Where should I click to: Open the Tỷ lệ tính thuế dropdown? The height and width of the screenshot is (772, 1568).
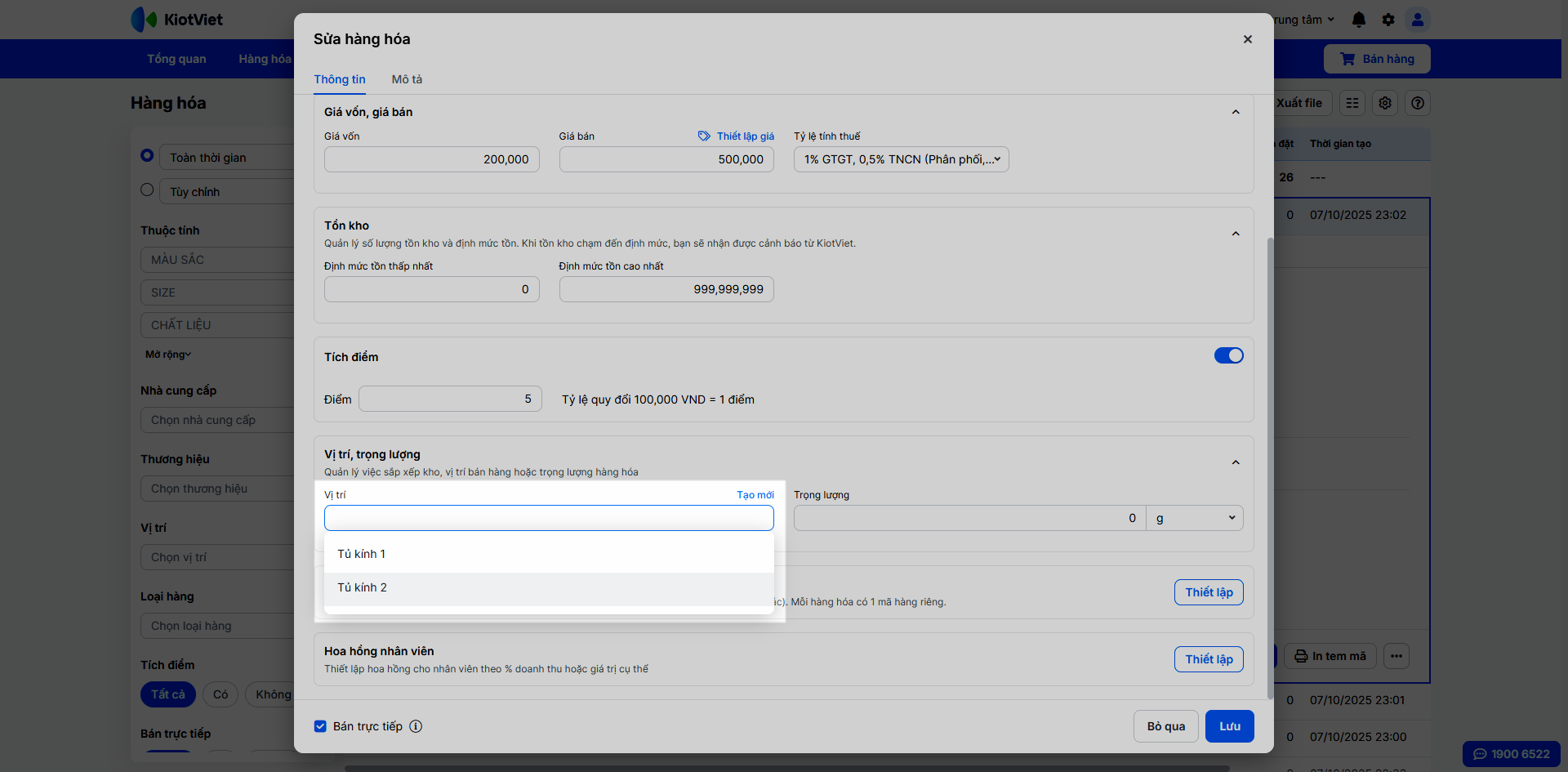[901, 159]
